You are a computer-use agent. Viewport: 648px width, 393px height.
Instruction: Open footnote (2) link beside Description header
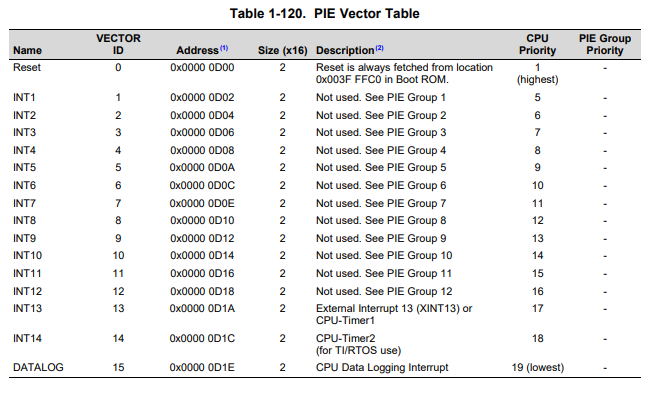click(379, 48)
